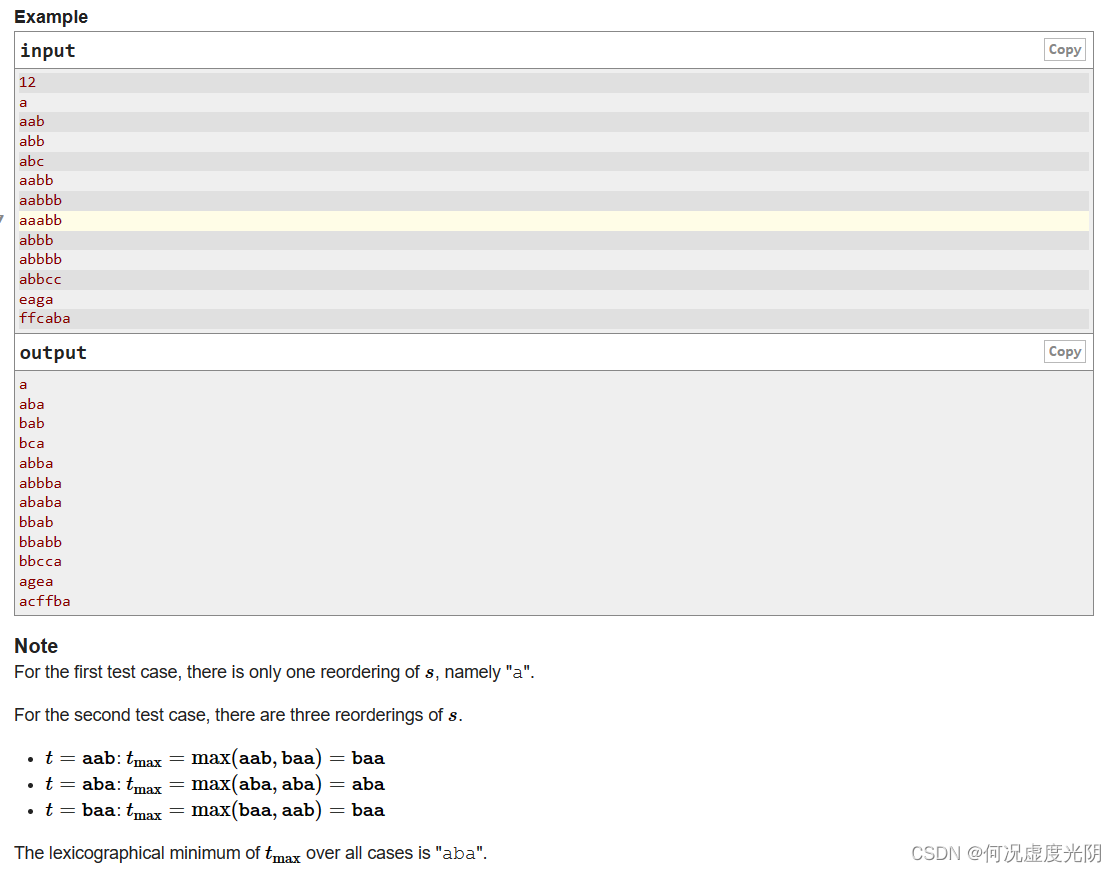The height and width of the screenshot is (872, 1116).
Task: Select the input line "abbcc"
Action: click(x=40, y=279)
